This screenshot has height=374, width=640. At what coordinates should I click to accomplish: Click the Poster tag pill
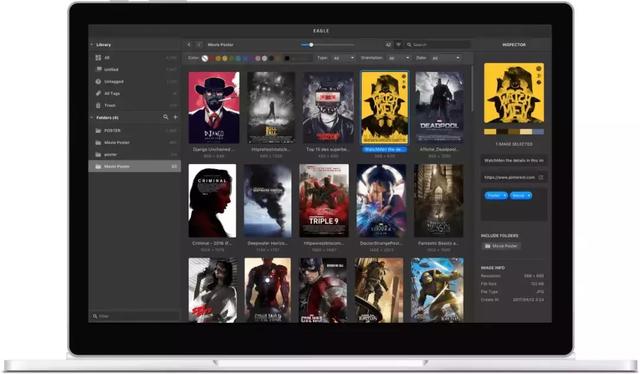496,196
